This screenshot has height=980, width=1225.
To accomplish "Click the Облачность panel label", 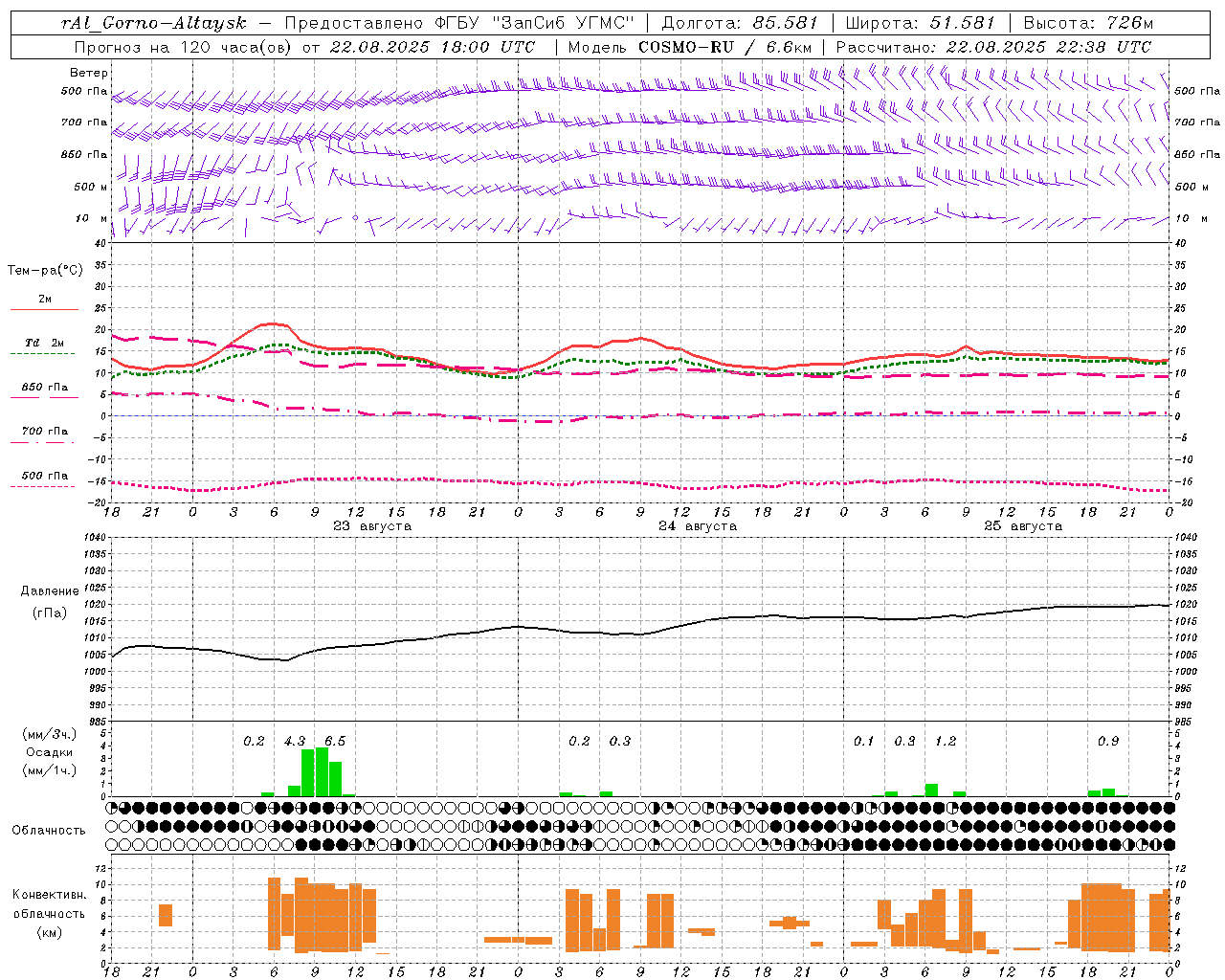I will (x=49, y=831).
